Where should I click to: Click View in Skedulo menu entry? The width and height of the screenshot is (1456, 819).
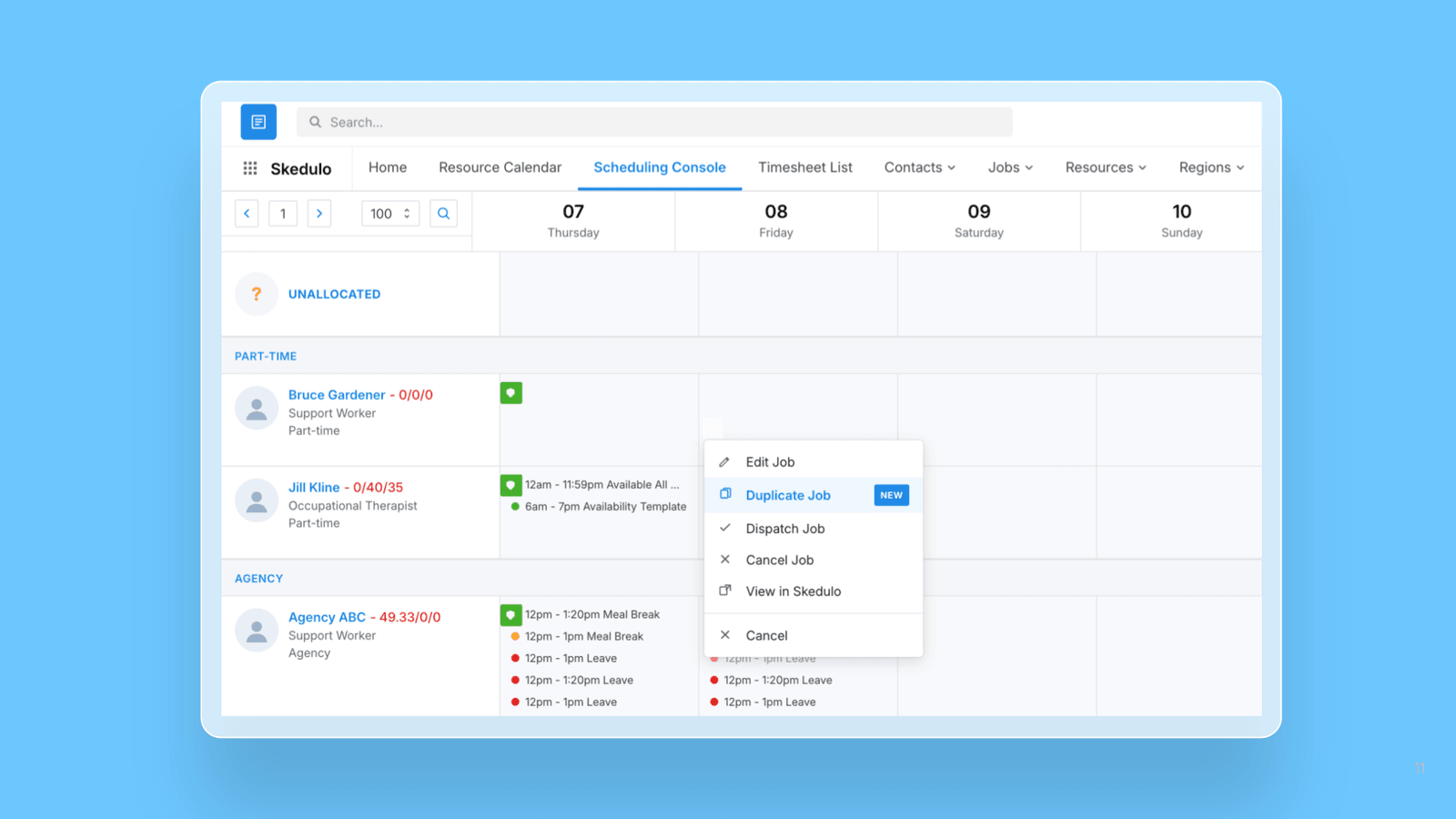(814, 591)
